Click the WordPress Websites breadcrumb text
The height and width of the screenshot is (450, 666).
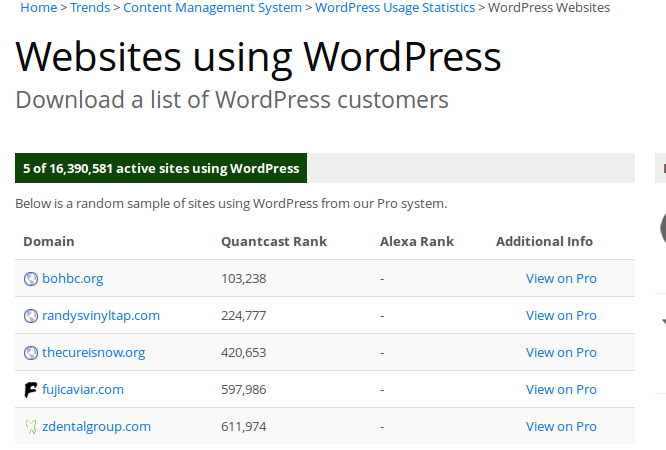549,7
